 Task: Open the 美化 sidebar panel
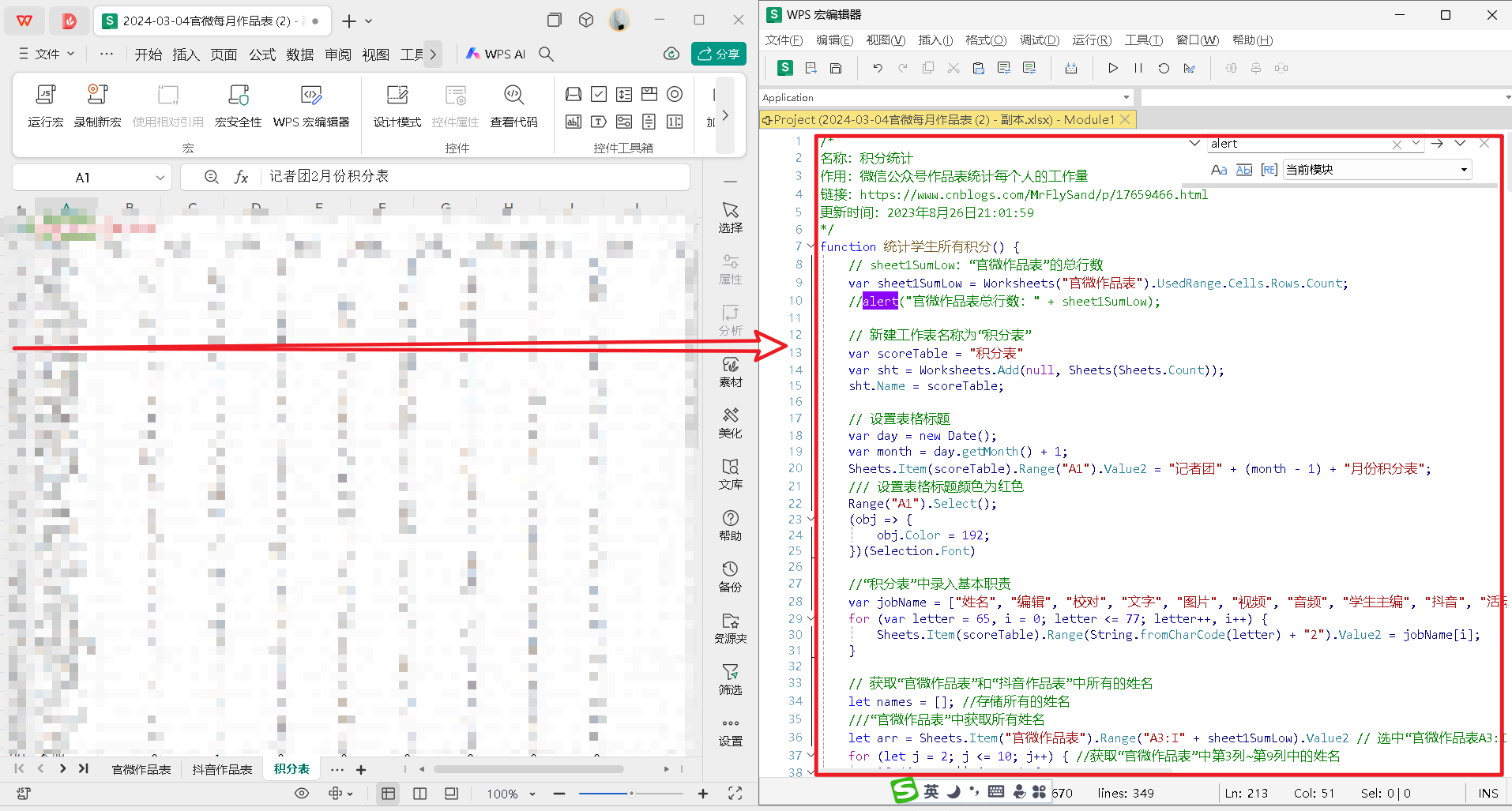730,422
